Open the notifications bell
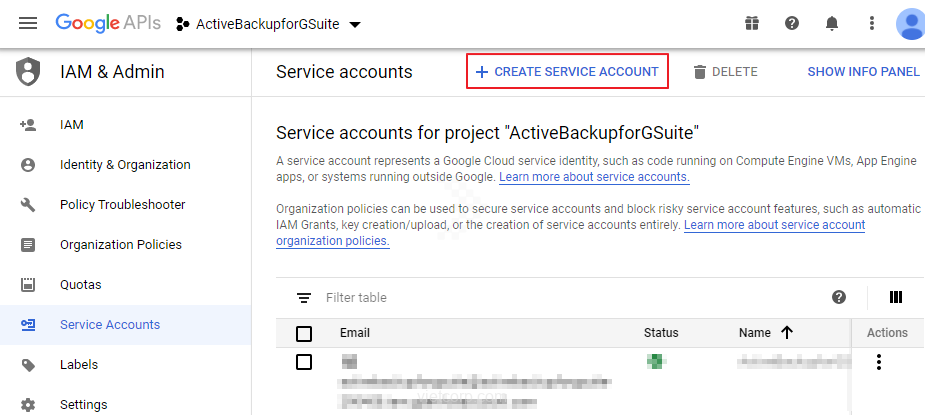Viewport: 925px width, 415px height. click(x=832, y=23)
